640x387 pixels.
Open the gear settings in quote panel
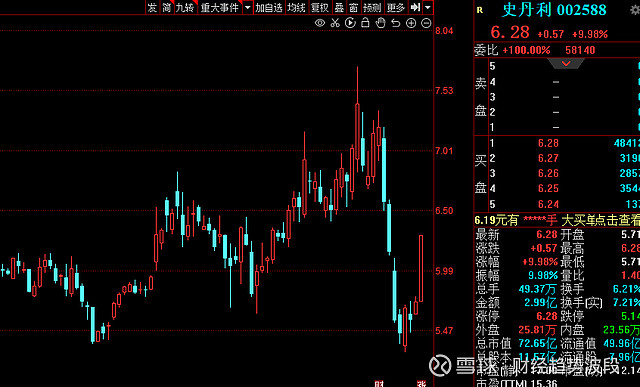(636, 9)
